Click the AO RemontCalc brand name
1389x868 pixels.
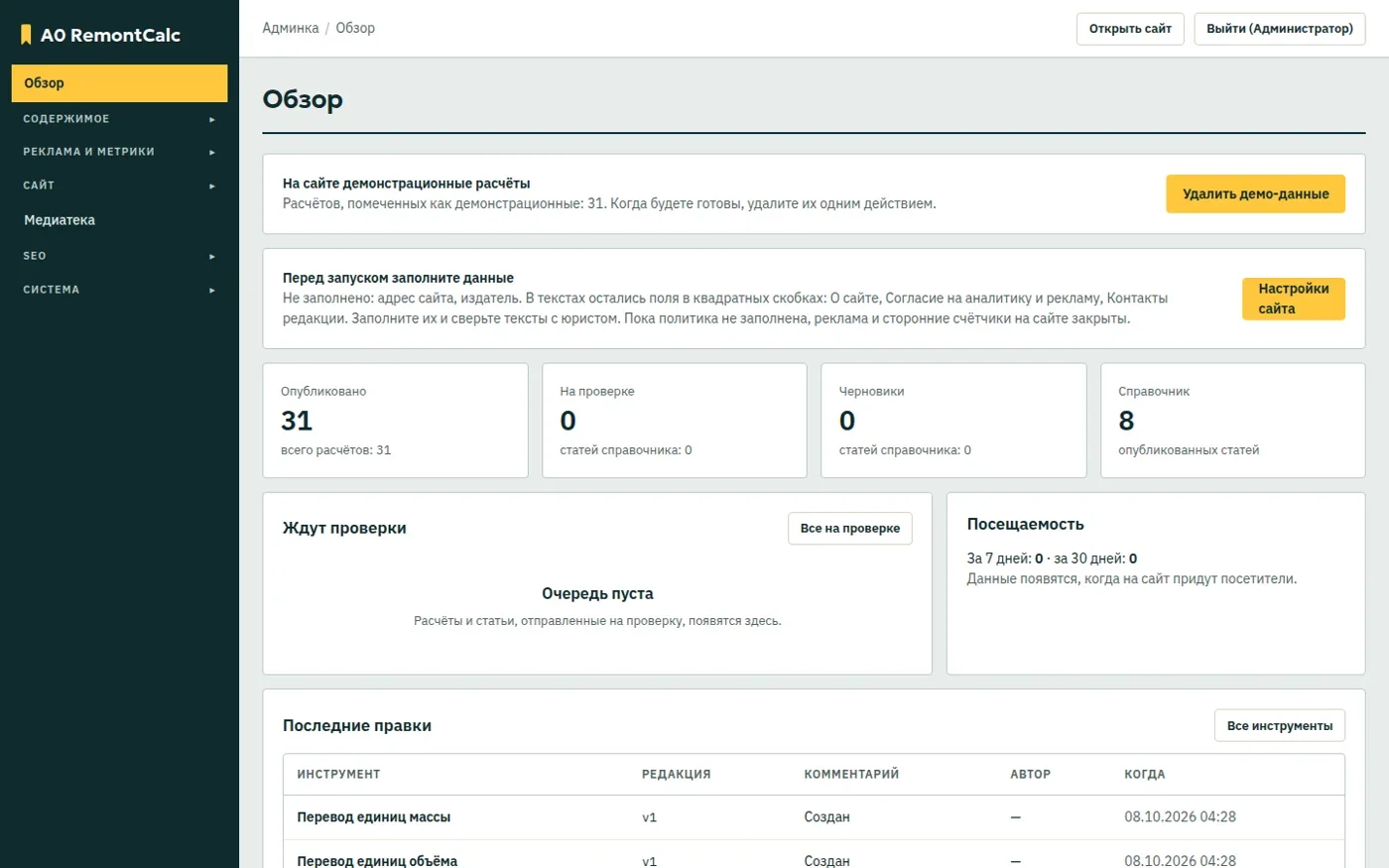coord(110,35)
